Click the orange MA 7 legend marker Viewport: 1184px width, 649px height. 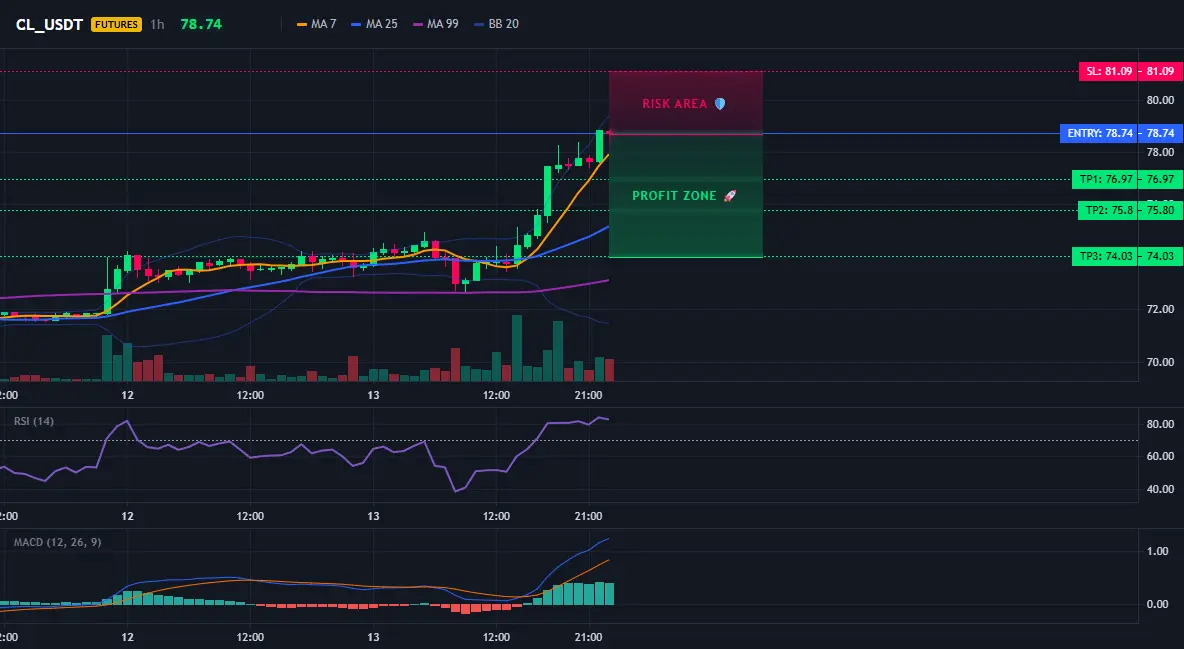click(x=302, y=24)
